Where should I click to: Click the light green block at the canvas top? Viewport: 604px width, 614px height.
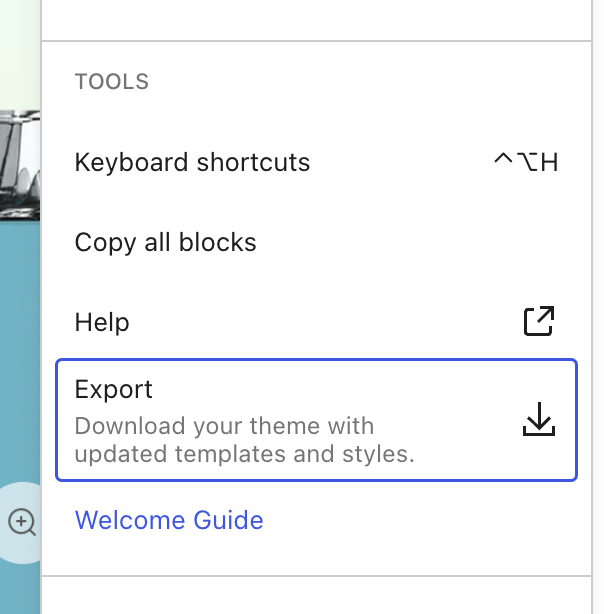point(20,55)
